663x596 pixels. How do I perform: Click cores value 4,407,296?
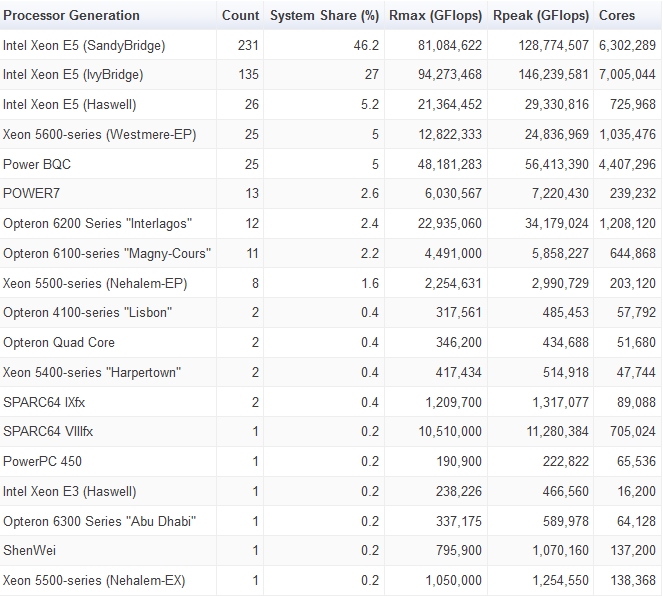(x=627, y=164)
